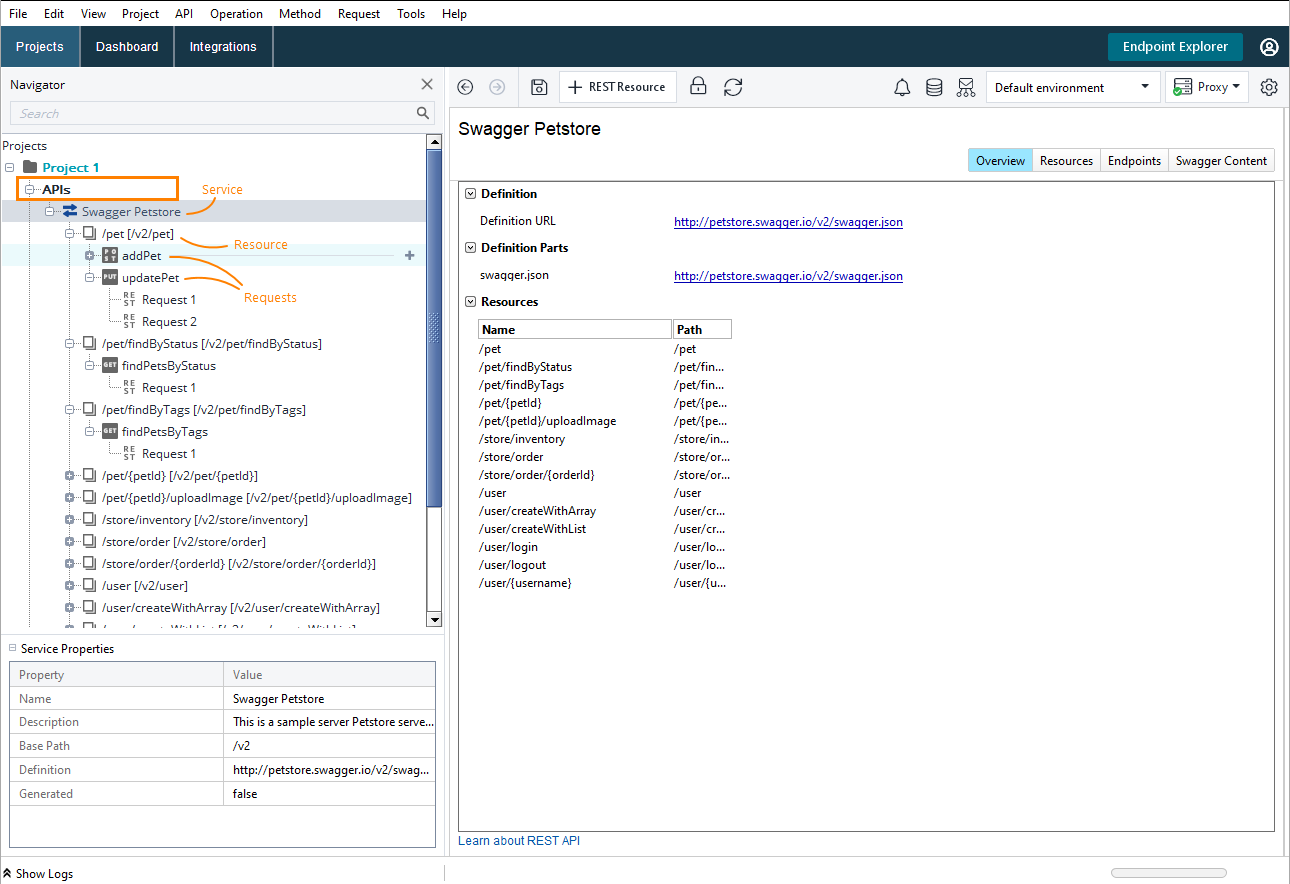Viewport: 1290px width, 884px height.
Task: Click the Endpoint Explorer button
Action: (1175, 47)
